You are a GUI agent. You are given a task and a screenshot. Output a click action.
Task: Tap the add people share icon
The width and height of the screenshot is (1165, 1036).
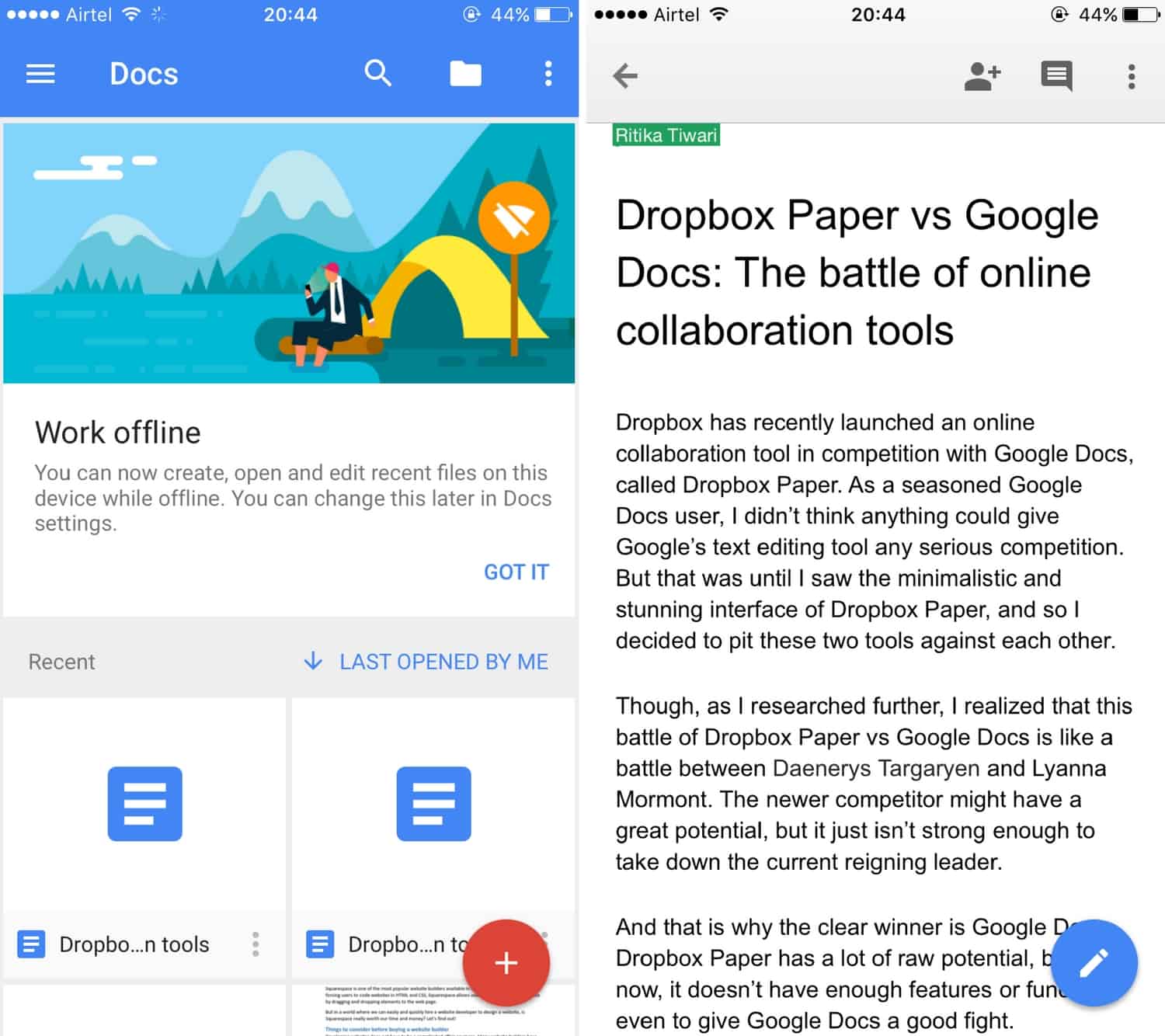tap(982, 76)
